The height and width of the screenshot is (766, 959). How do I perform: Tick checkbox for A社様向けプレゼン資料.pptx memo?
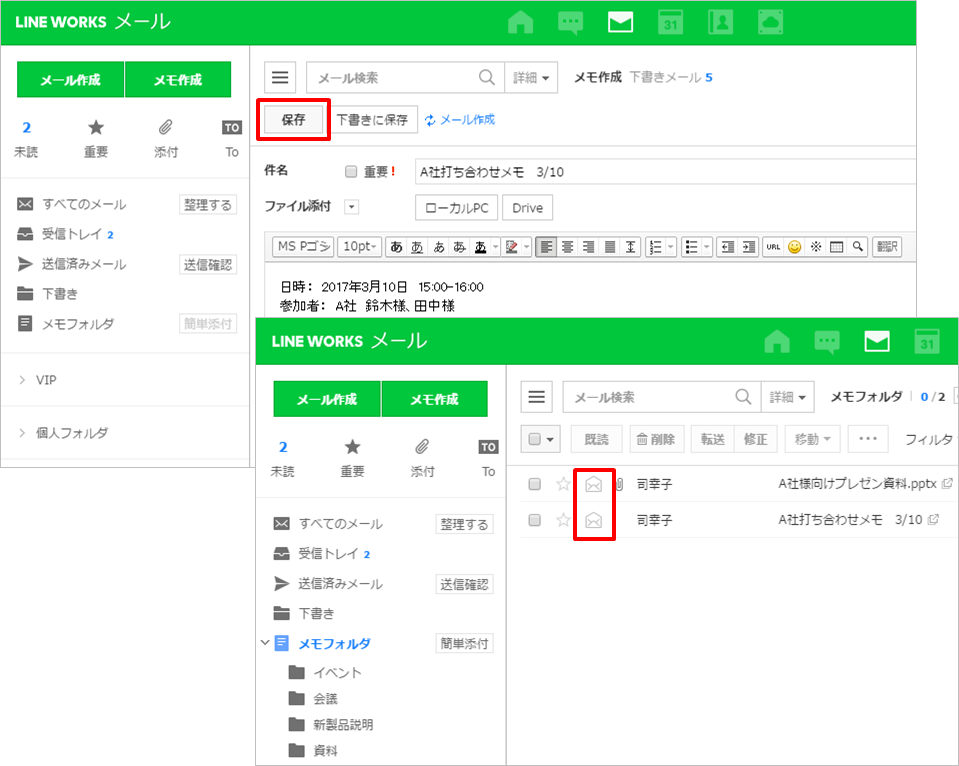535,484
